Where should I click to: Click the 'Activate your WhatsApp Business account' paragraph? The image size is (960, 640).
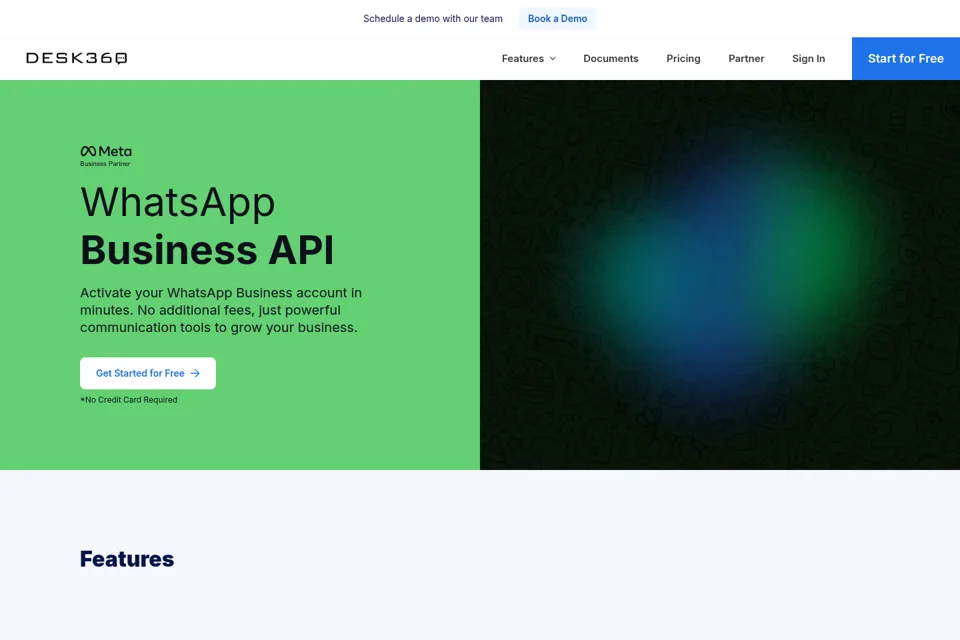(221, 310)
